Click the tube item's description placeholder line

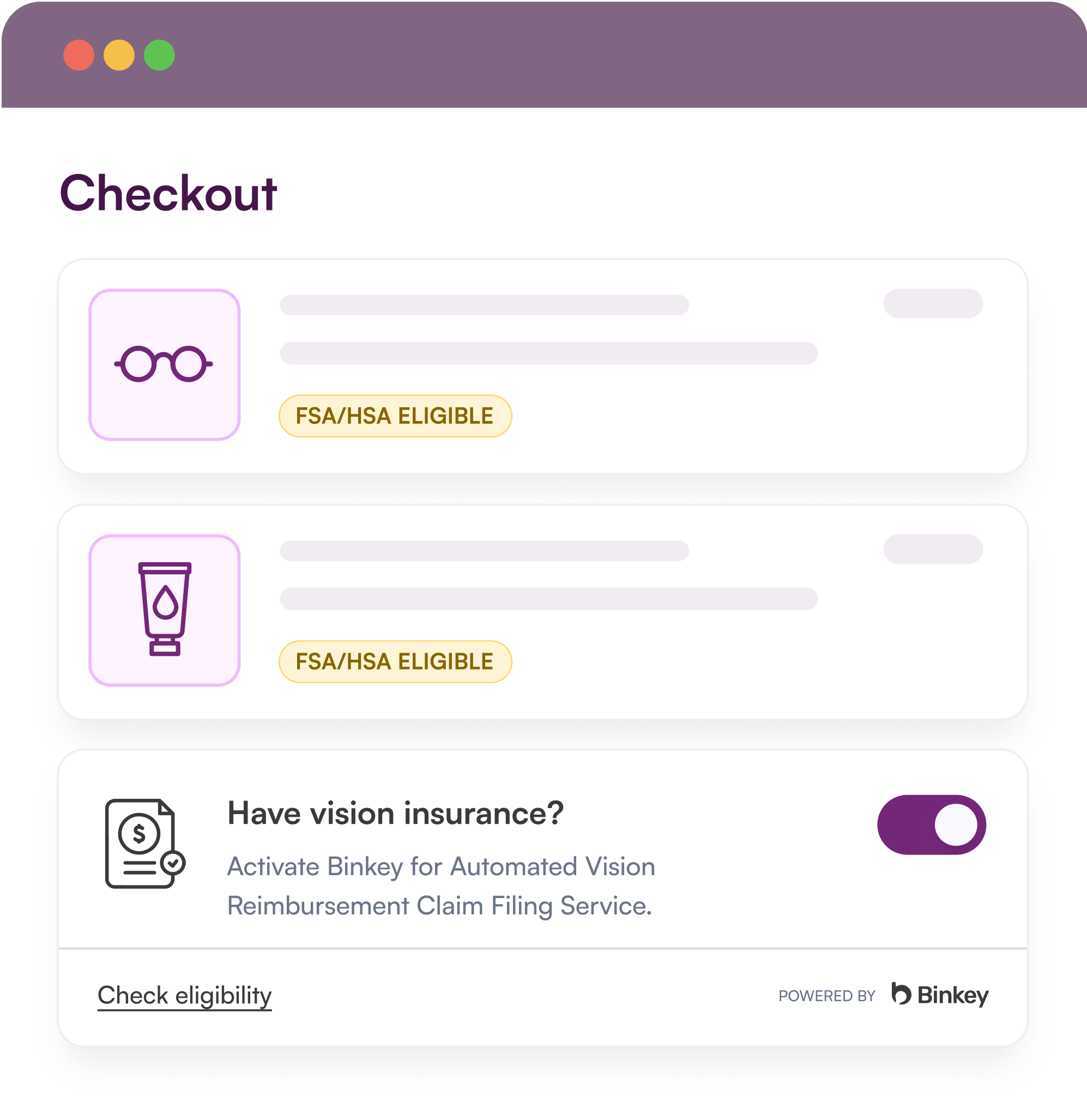point(548,599)
